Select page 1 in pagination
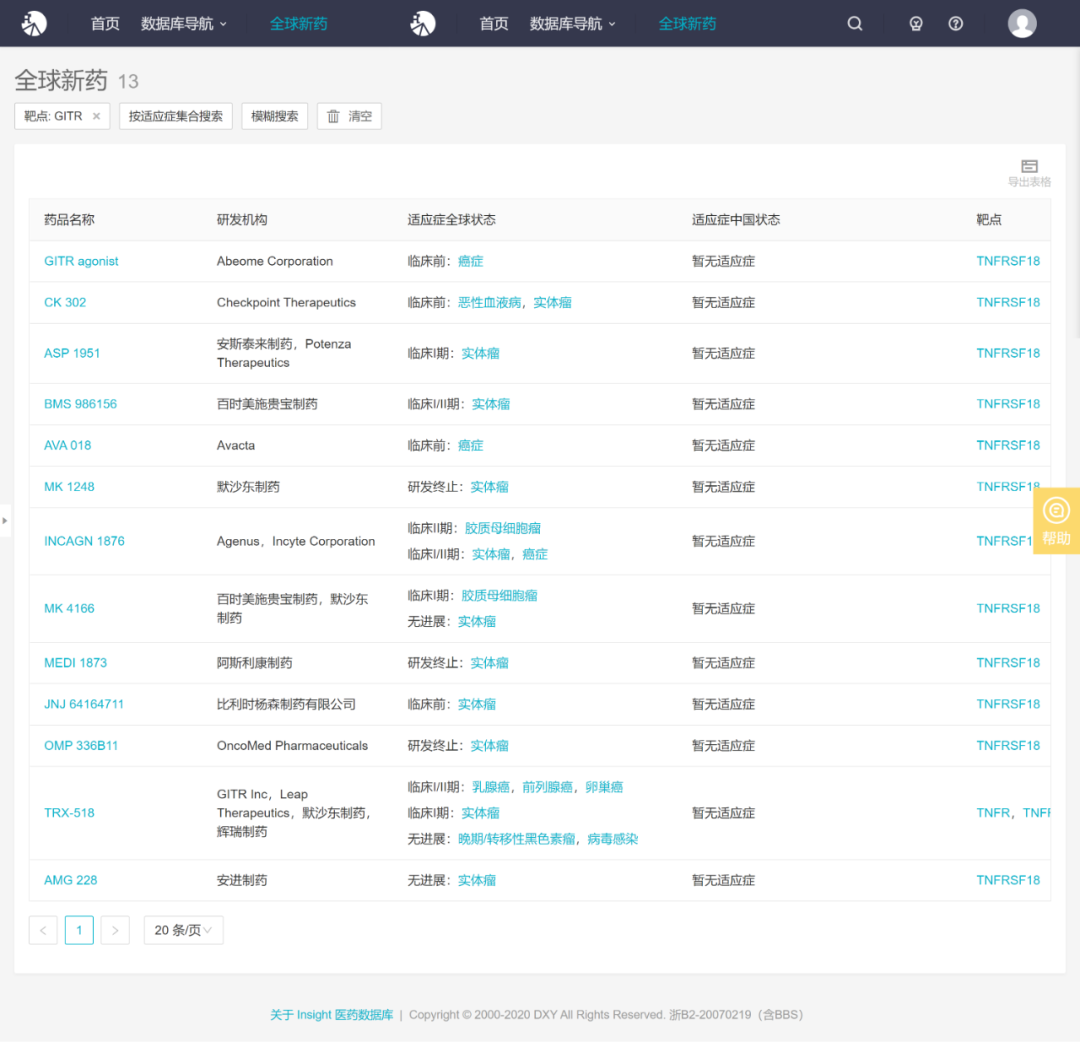This screenshot has width=1080, height=1042. coord(79,930)
